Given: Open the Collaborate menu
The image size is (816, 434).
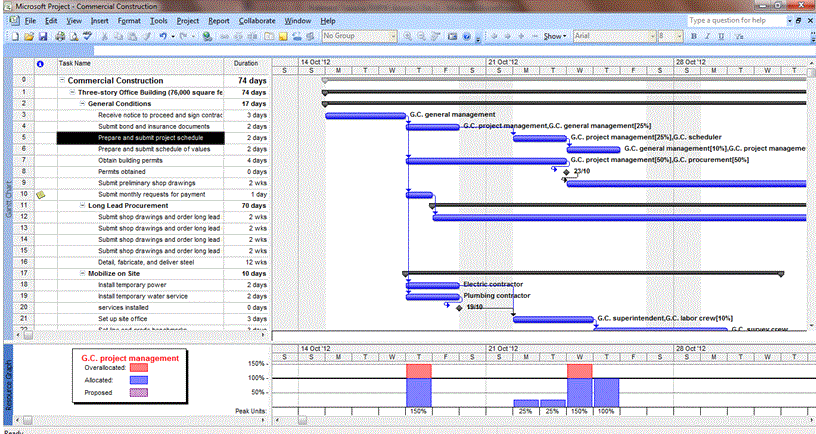Looking at the screenshot, I should pyautogui.click(x=257, y=21).
